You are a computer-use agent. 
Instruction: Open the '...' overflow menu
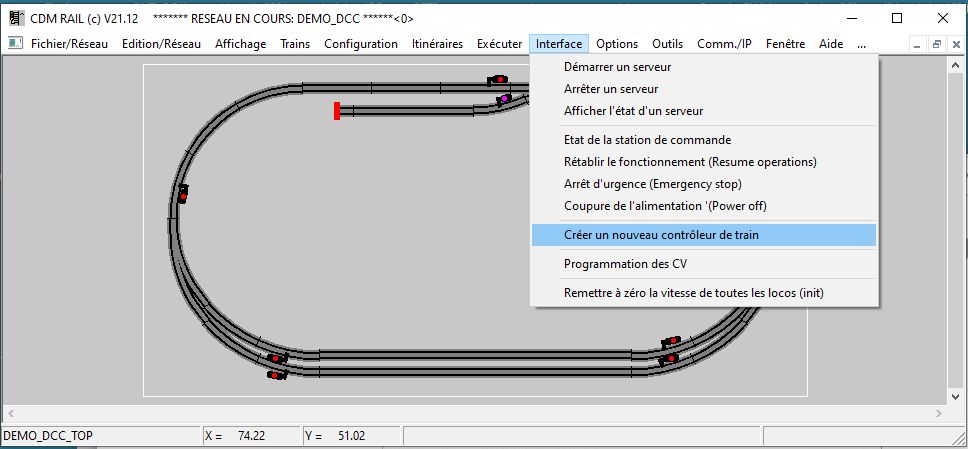(x=862, y=44)
